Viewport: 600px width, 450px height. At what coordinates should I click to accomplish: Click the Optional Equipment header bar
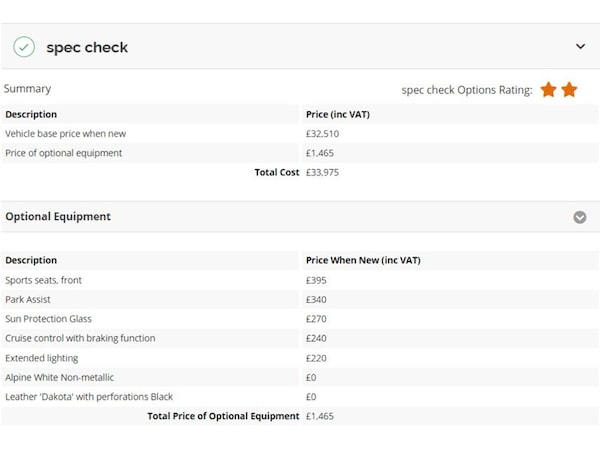click(300, 217)
